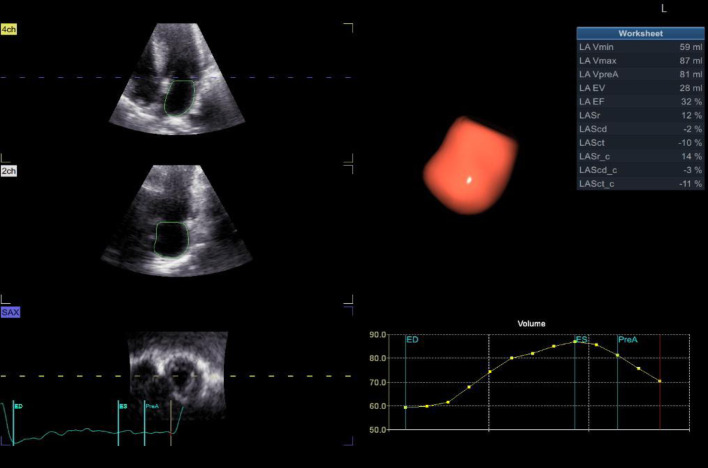
Task: Select the 4ch view label
Action: (9, 30)
